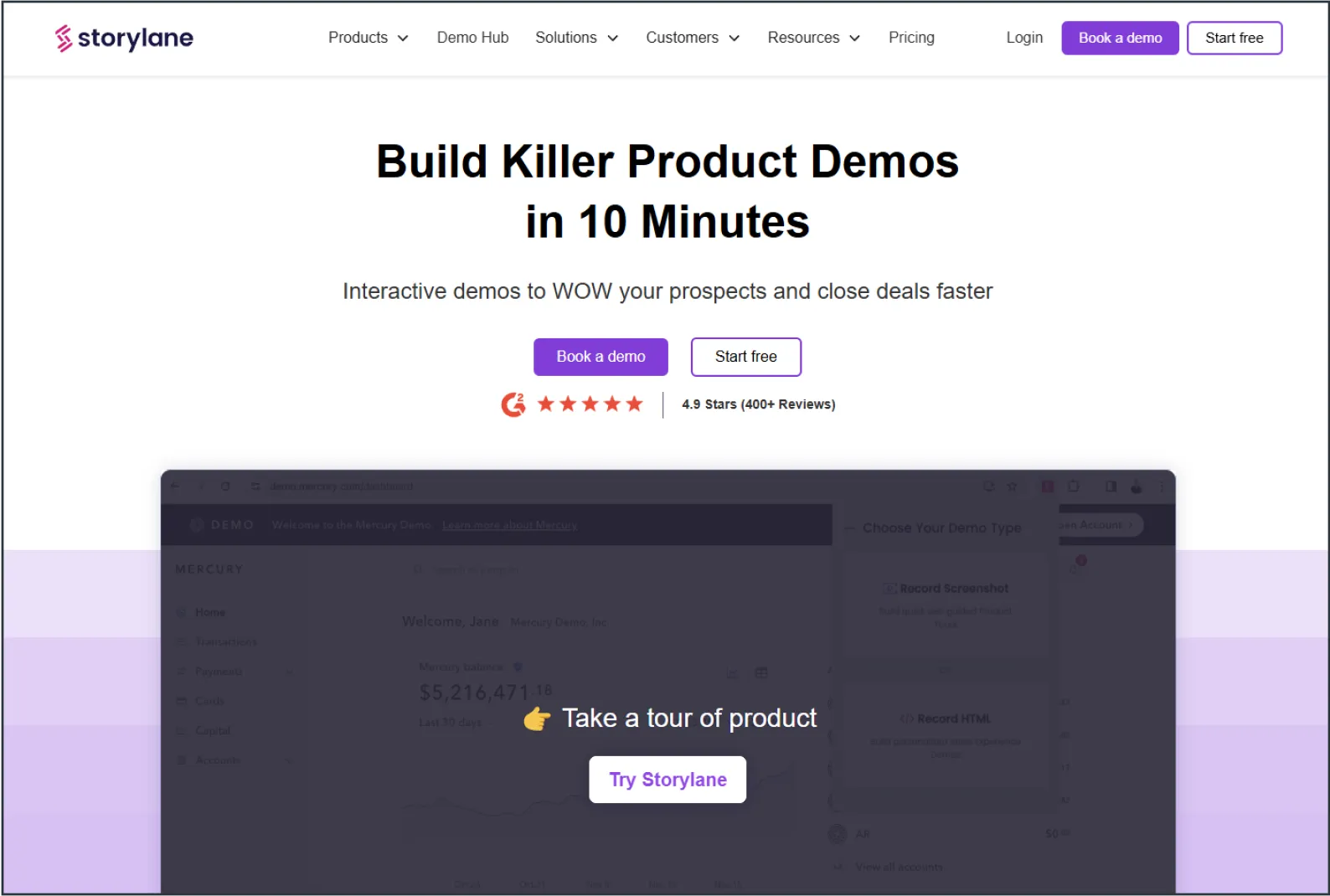Viewport: 1330px width, 896px height.
Task: Click View all accounts link
Action: (x=899, y=867)
